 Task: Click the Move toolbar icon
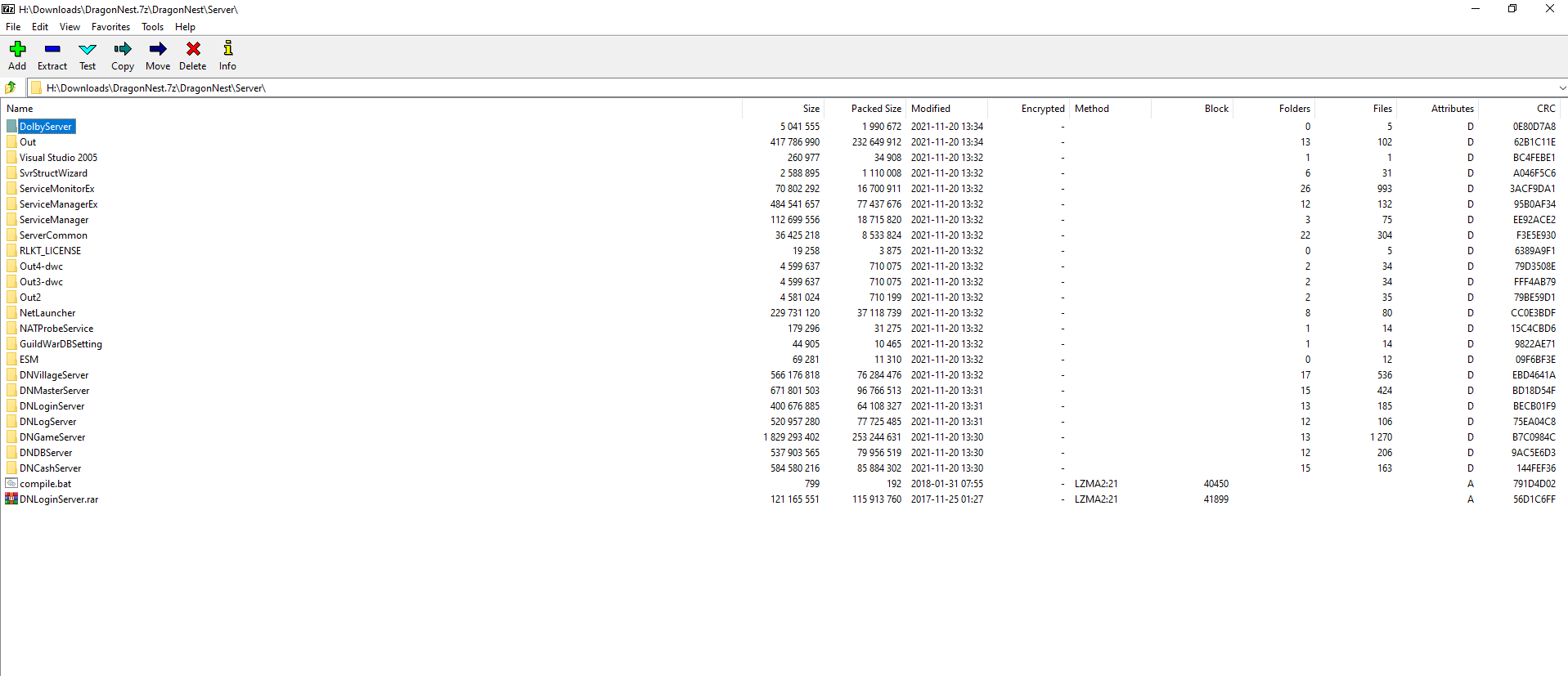click(158, 49)
